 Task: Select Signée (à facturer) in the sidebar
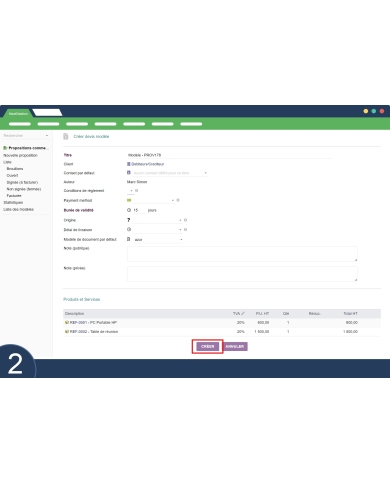tap(22, 182)
